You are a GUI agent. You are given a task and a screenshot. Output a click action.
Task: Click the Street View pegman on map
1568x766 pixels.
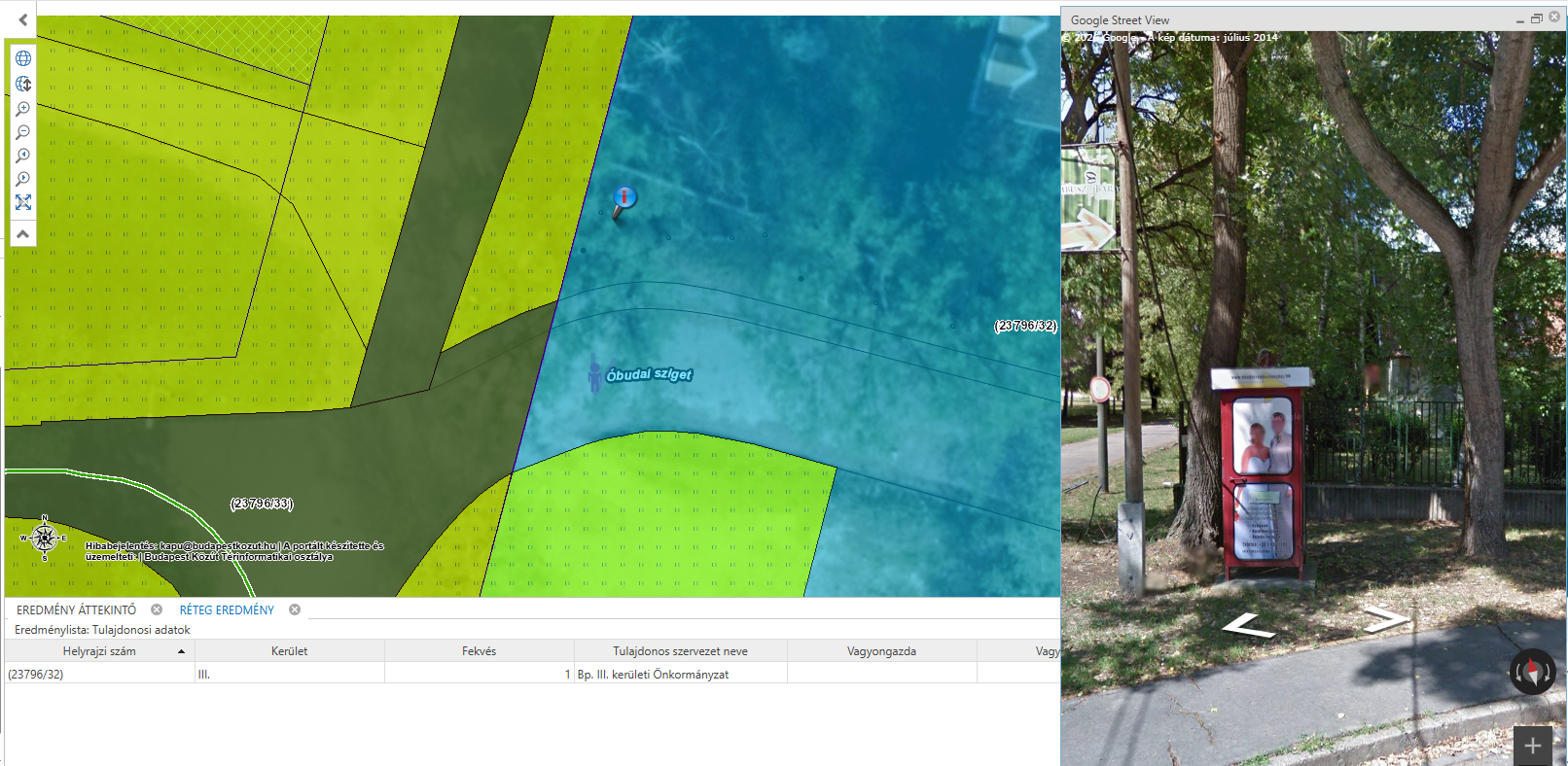coord(594,376)
